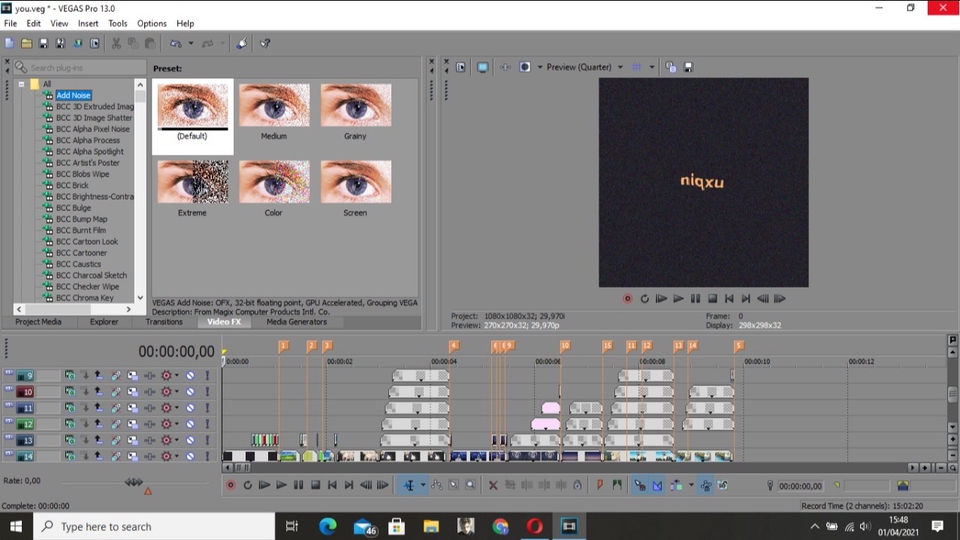This screenshot has height=540, width=960.
Task: Save the project with the floppy icon
Action: 43,43
